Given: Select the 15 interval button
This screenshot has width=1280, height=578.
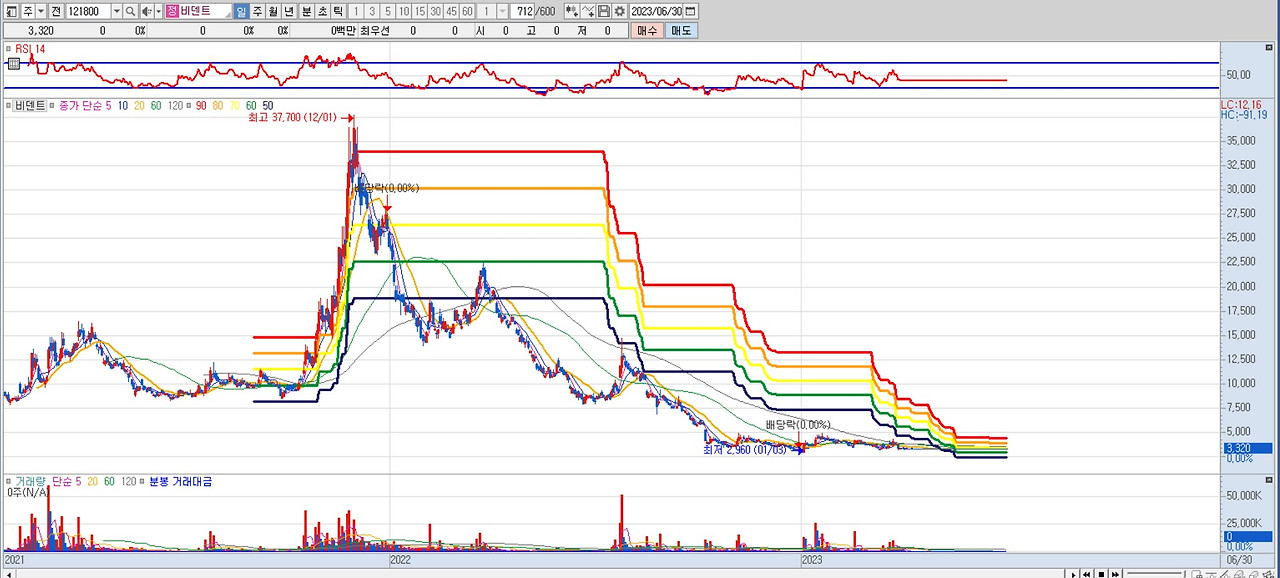Looking at the screenshot, I should pyautogui.click(x=420, y=11).
